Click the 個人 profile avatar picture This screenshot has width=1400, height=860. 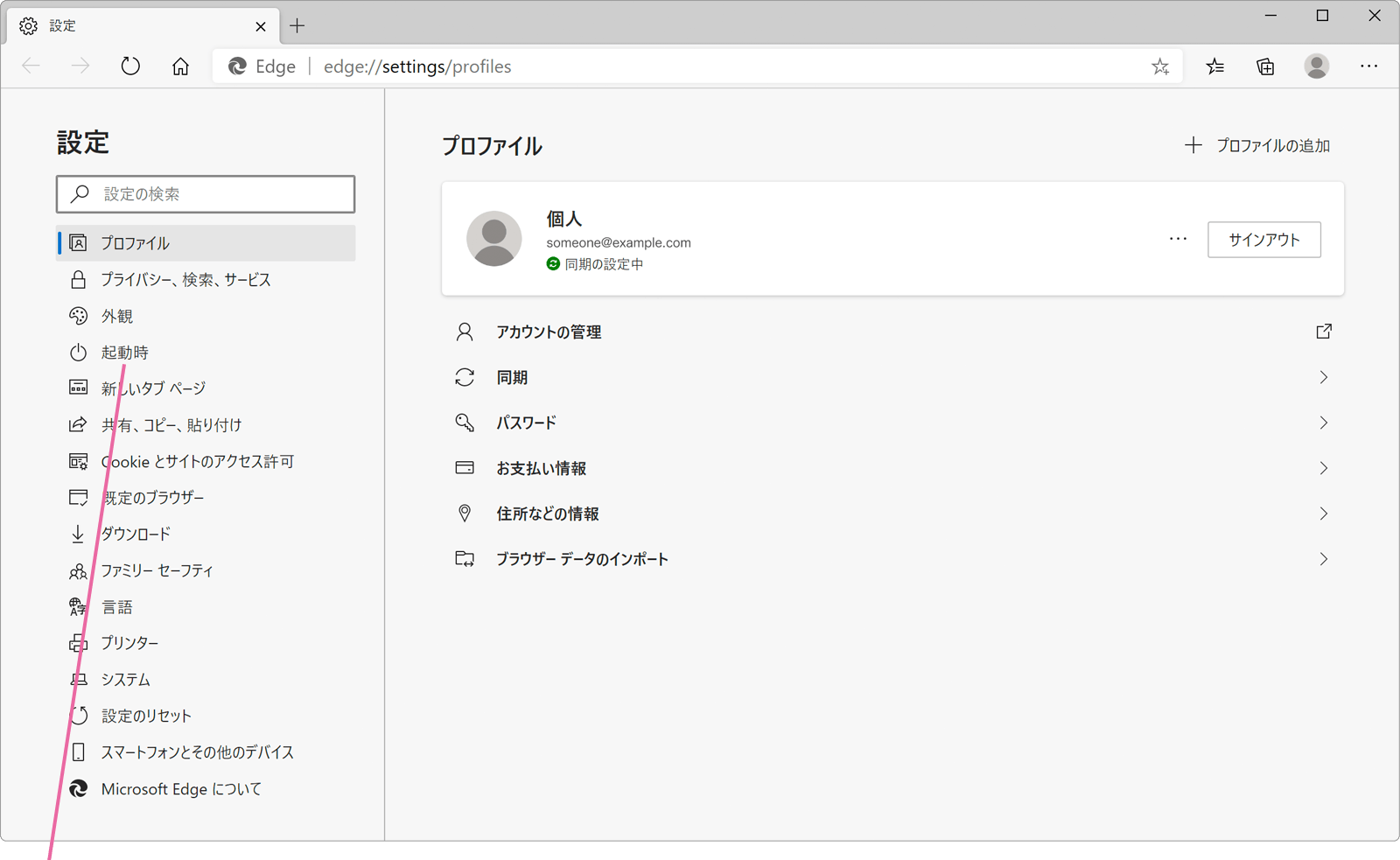tap(494, 238)
